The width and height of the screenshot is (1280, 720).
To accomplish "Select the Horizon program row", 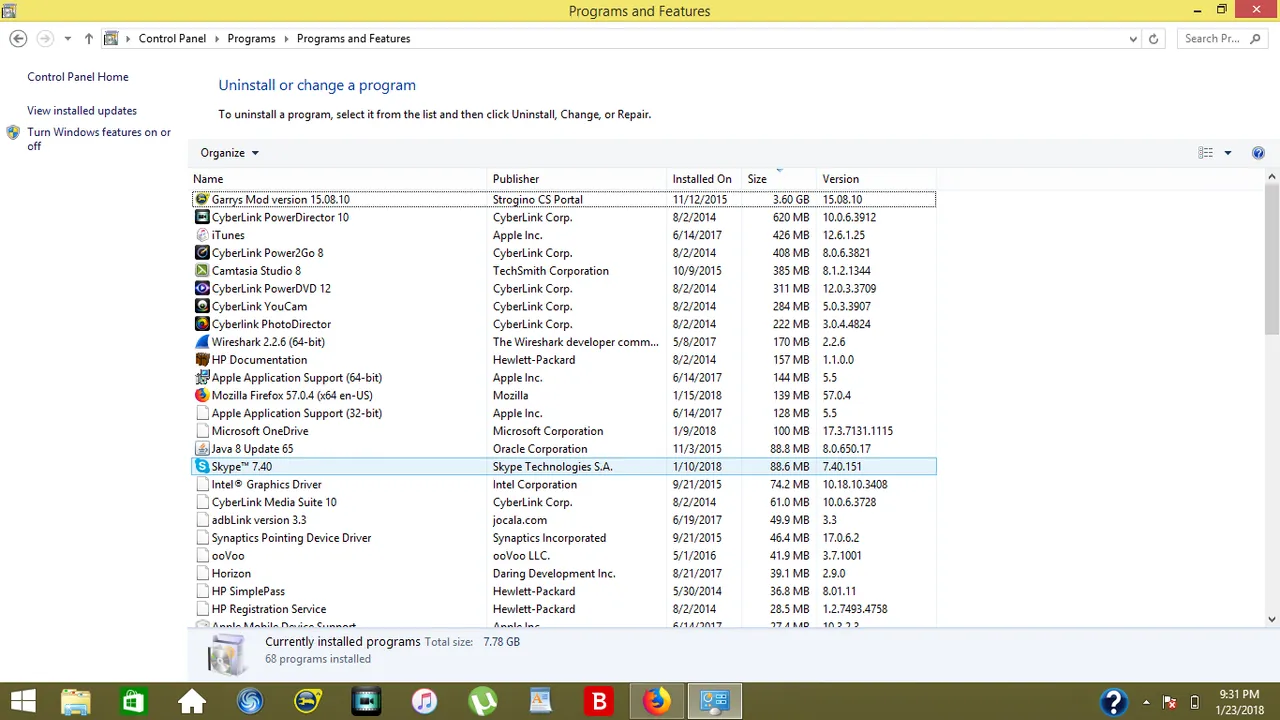I will tap(564, 574).
